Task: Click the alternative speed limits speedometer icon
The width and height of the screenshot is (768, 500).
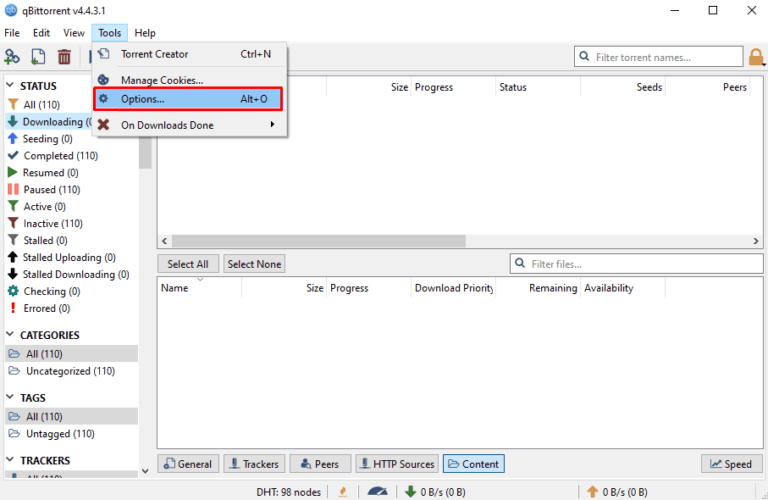Action: click(377, 491)
